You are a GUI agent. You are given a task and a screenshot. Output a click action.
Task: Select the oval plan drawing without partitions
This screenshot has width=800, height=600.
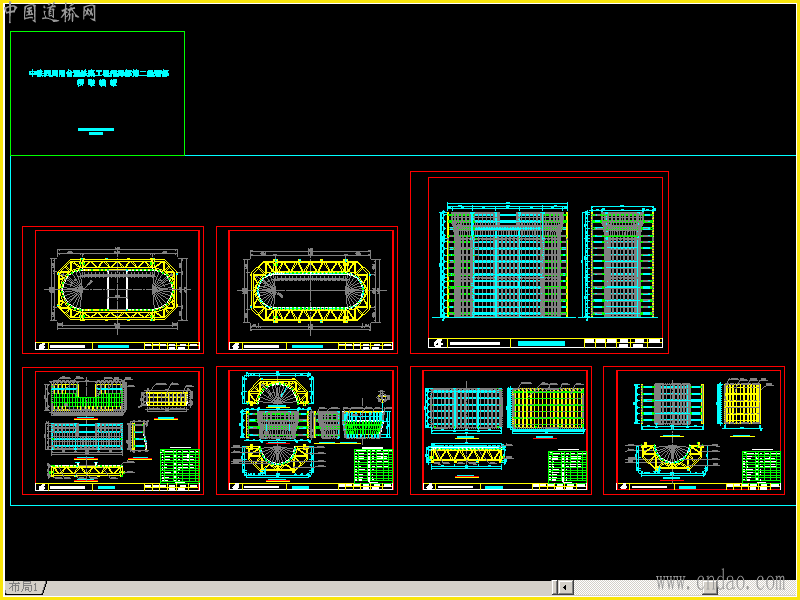click(311, 291)
